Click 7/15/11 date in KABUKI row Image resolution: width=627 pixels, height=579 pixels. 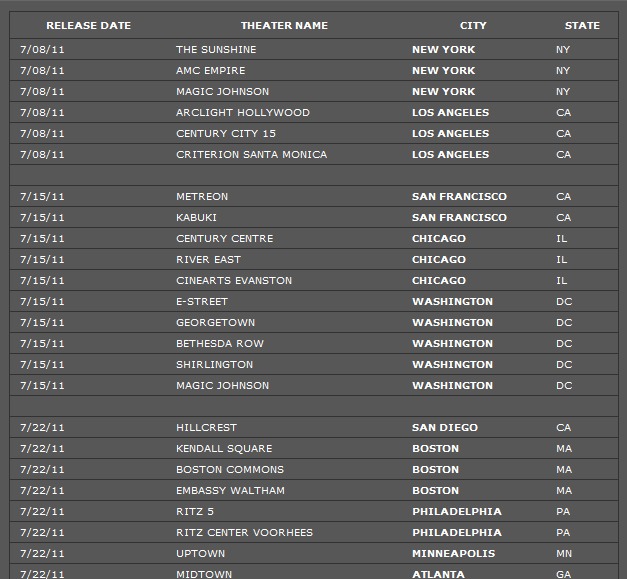pos(42,218)
